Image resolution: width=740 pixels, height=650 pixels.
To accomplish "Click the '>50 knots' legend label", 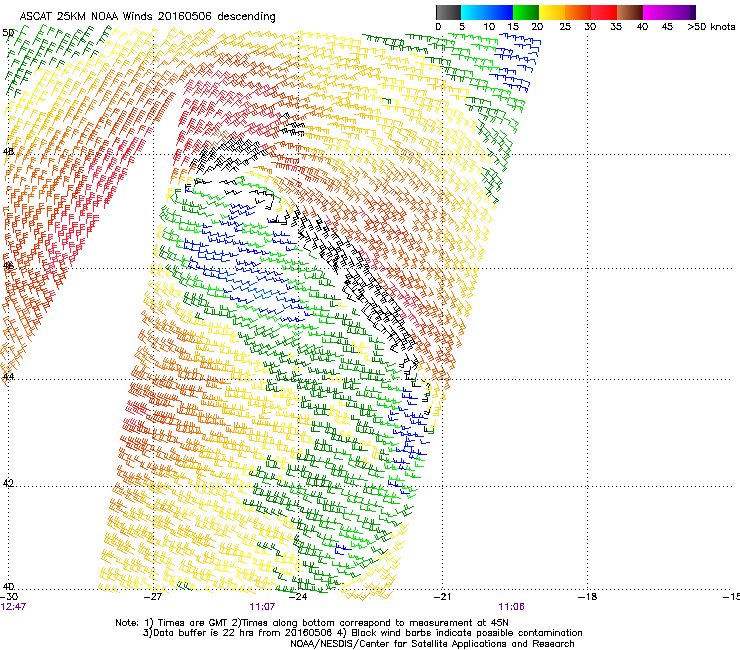I will coord(711,27).
